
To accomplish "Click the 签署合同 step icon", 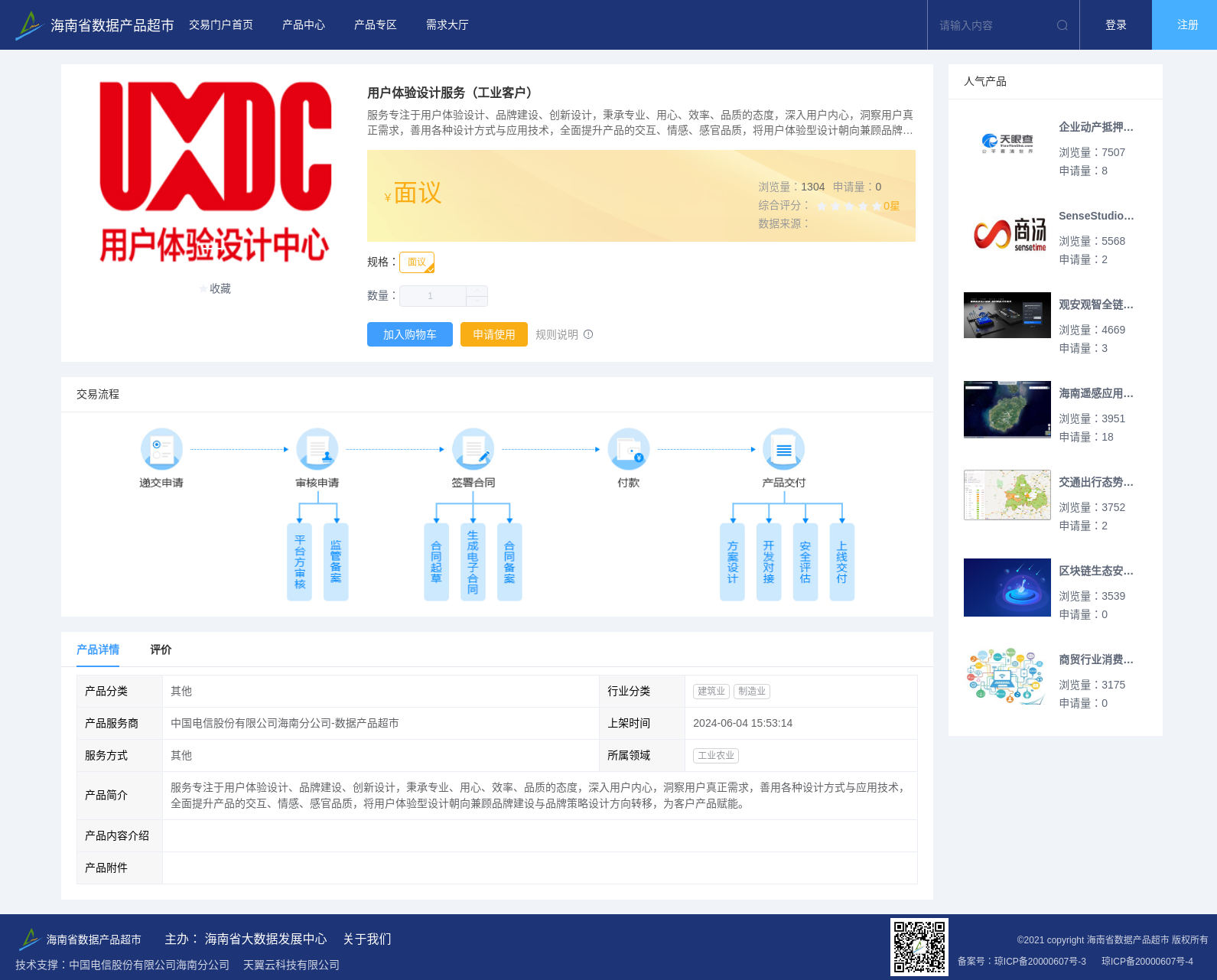I will tap(473, 449).
